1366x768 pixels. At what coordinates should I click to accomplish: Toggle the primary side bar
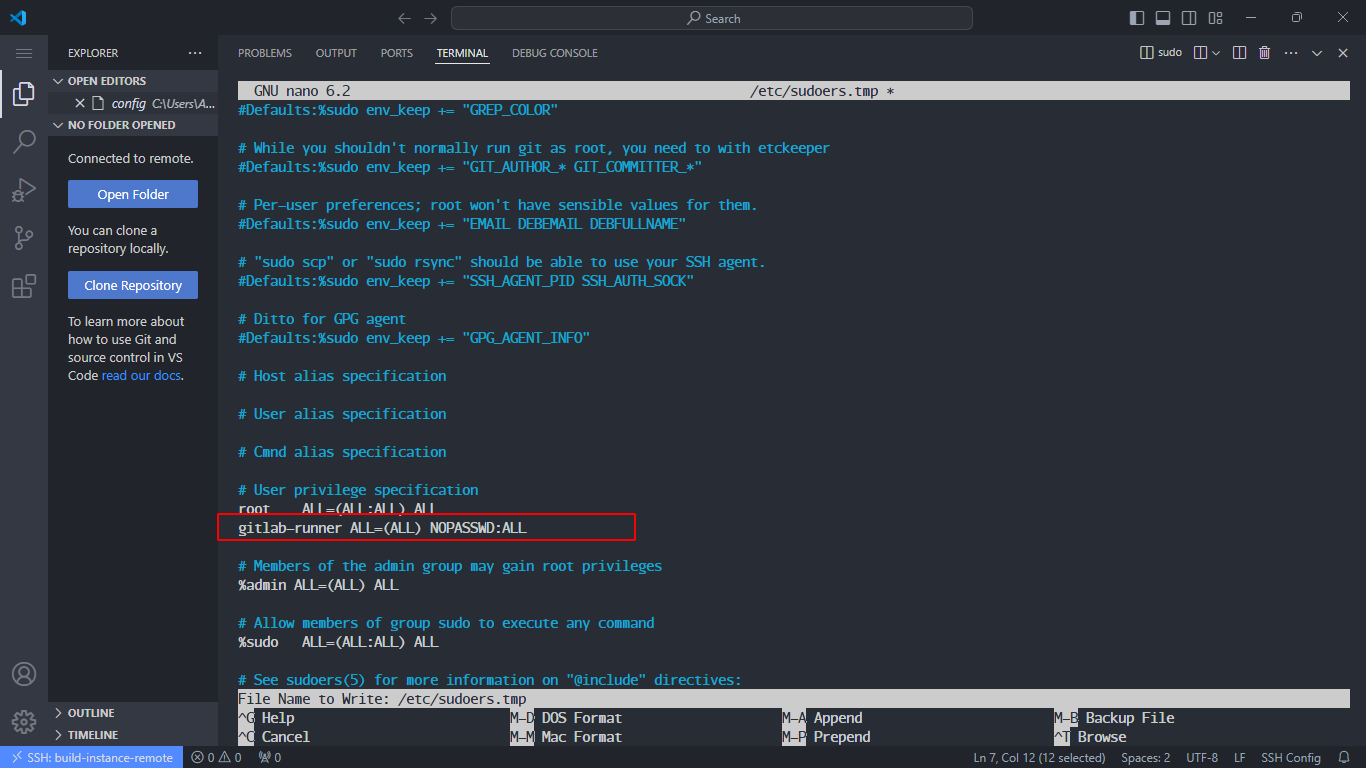click(1137, 18)
